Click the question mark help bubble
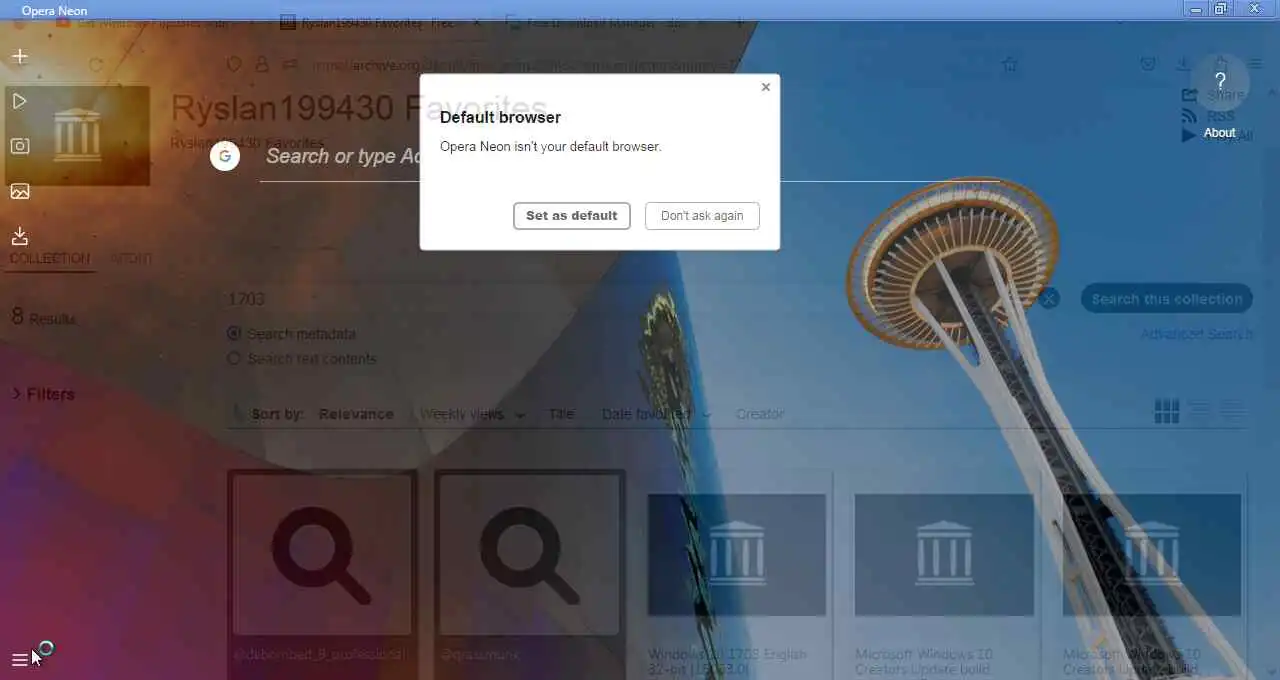 [x=1220, y=81]
